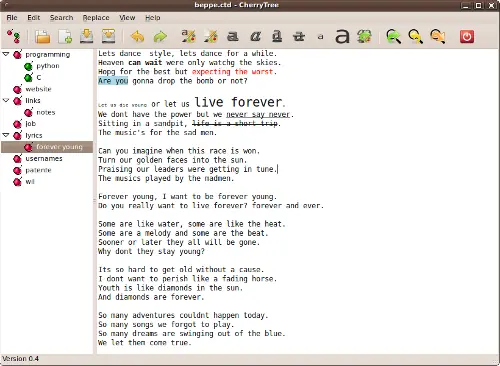Screen dimensions: 500x366
Task: Toggle underline formatting icon
Action: 277,36
